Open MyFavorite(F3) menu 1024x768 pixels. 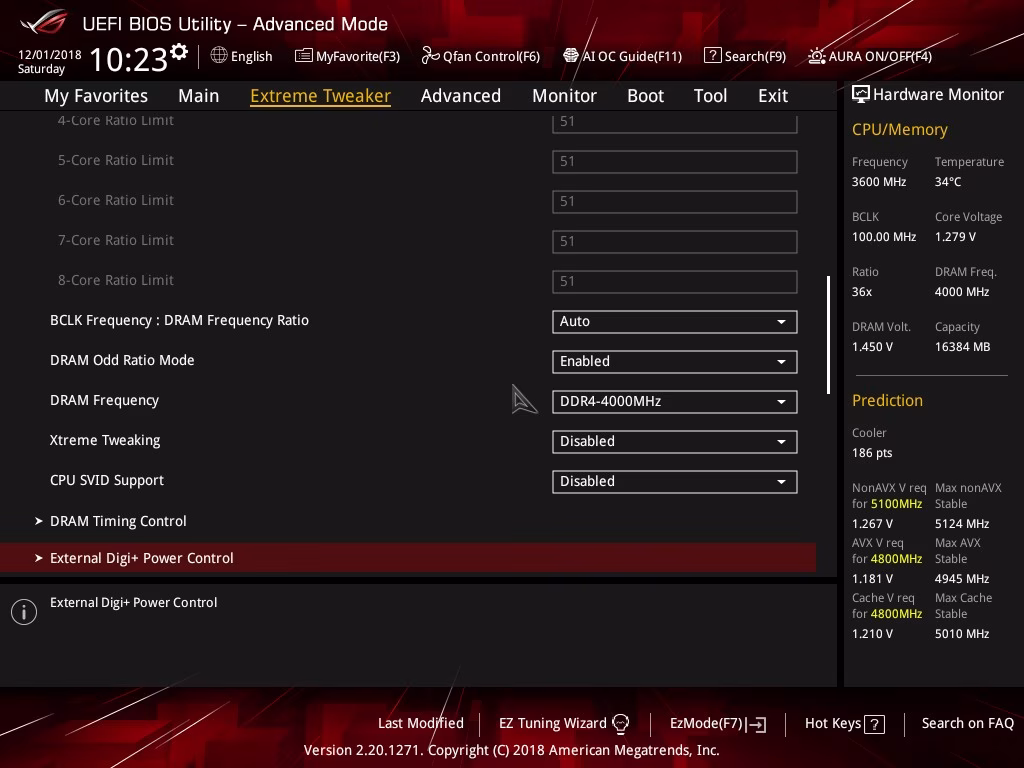(347, 56)
